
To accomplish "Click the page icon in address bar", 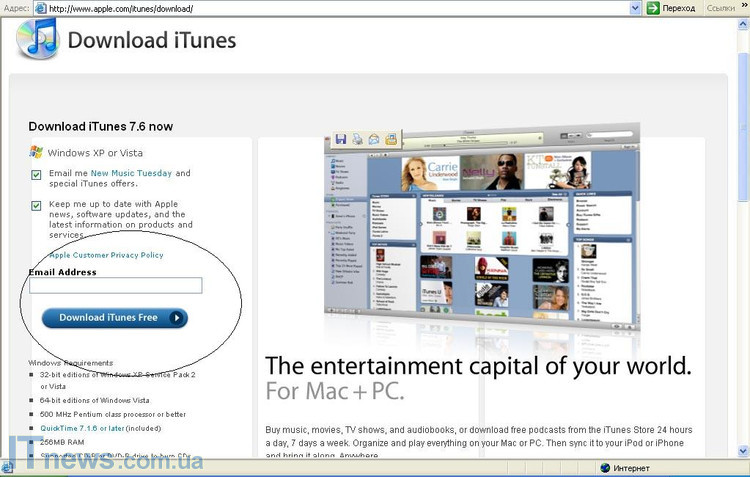I will [x=40, y=8].
